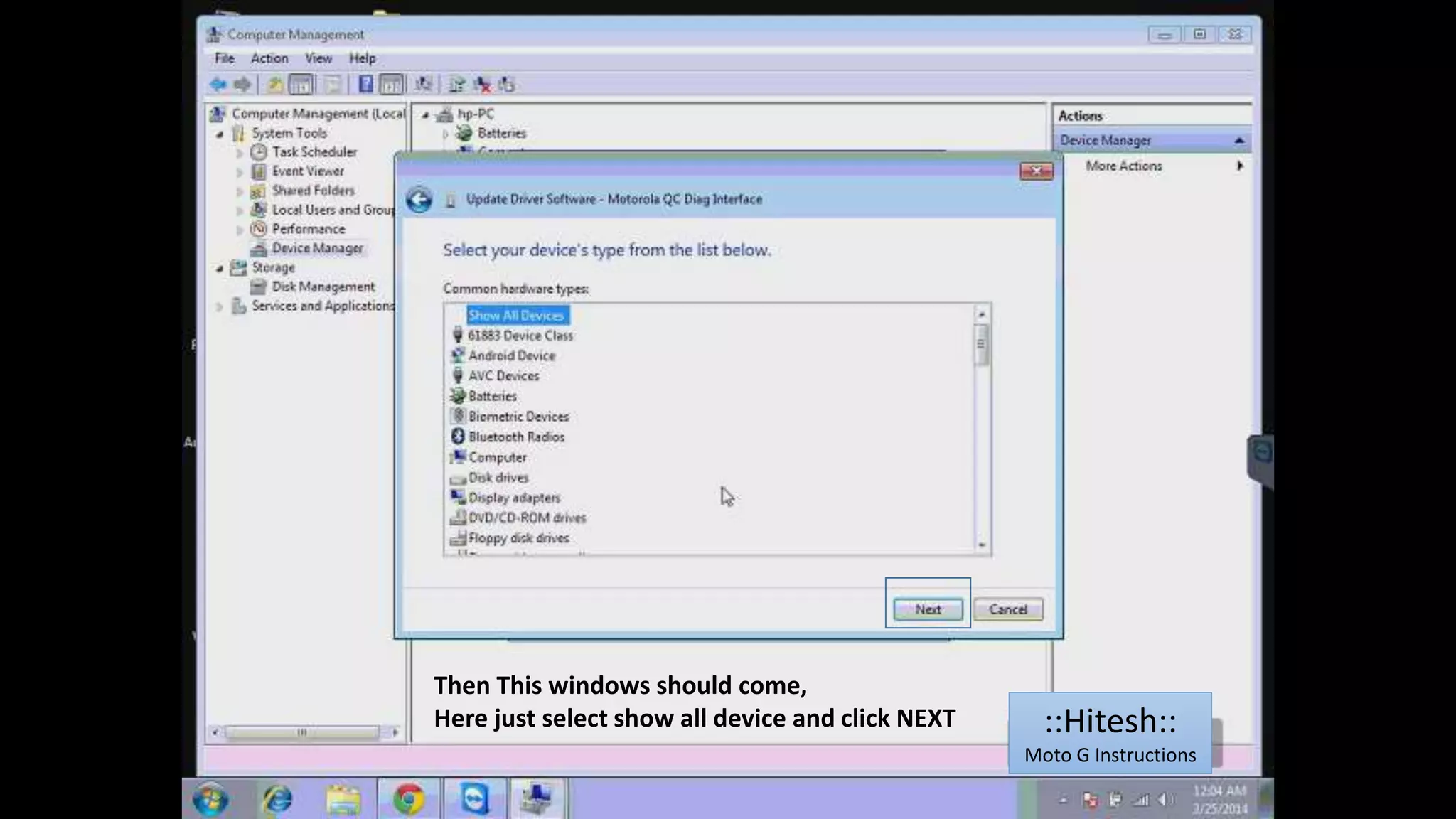Click the Cancel button
The width and height of the screenshot is (1456, 819).
pyautogui.click(x=1008, y=609)
